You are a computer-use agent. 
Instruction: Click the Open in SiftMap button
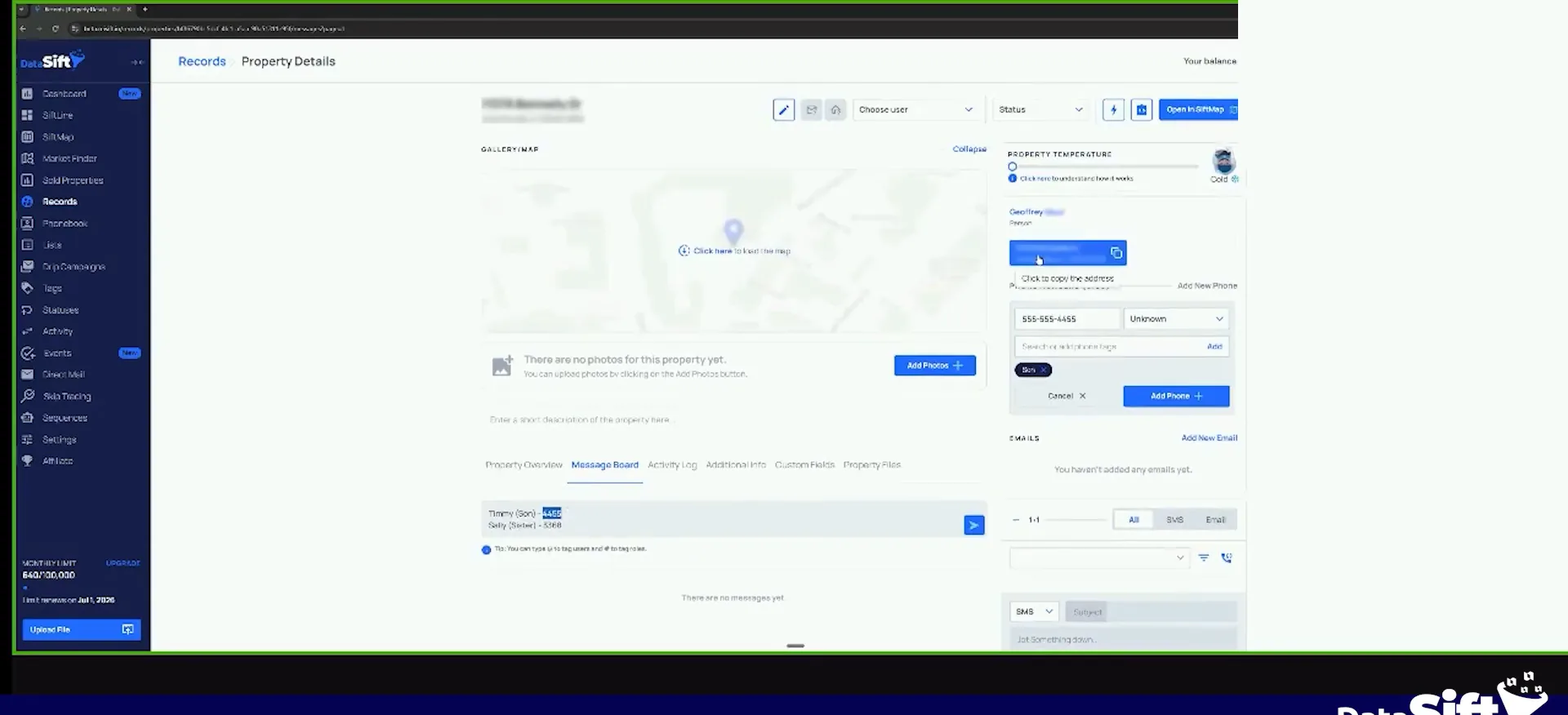(1198, 109)
